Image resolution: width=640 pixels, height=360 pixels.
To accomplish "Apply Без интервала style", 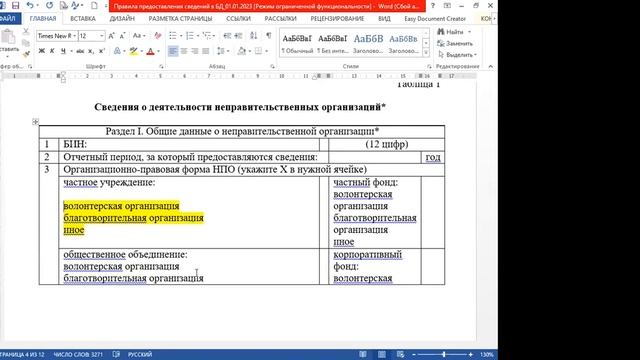I will 333,44.
